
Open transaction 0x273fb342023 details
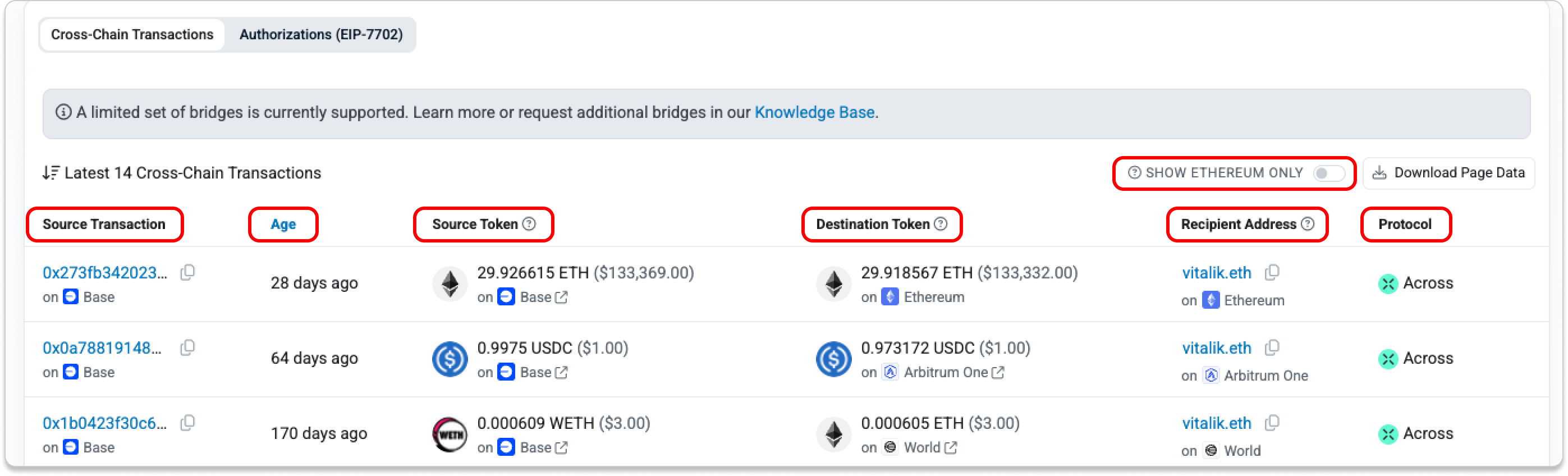pyautogui.click(x=105, y=273)
